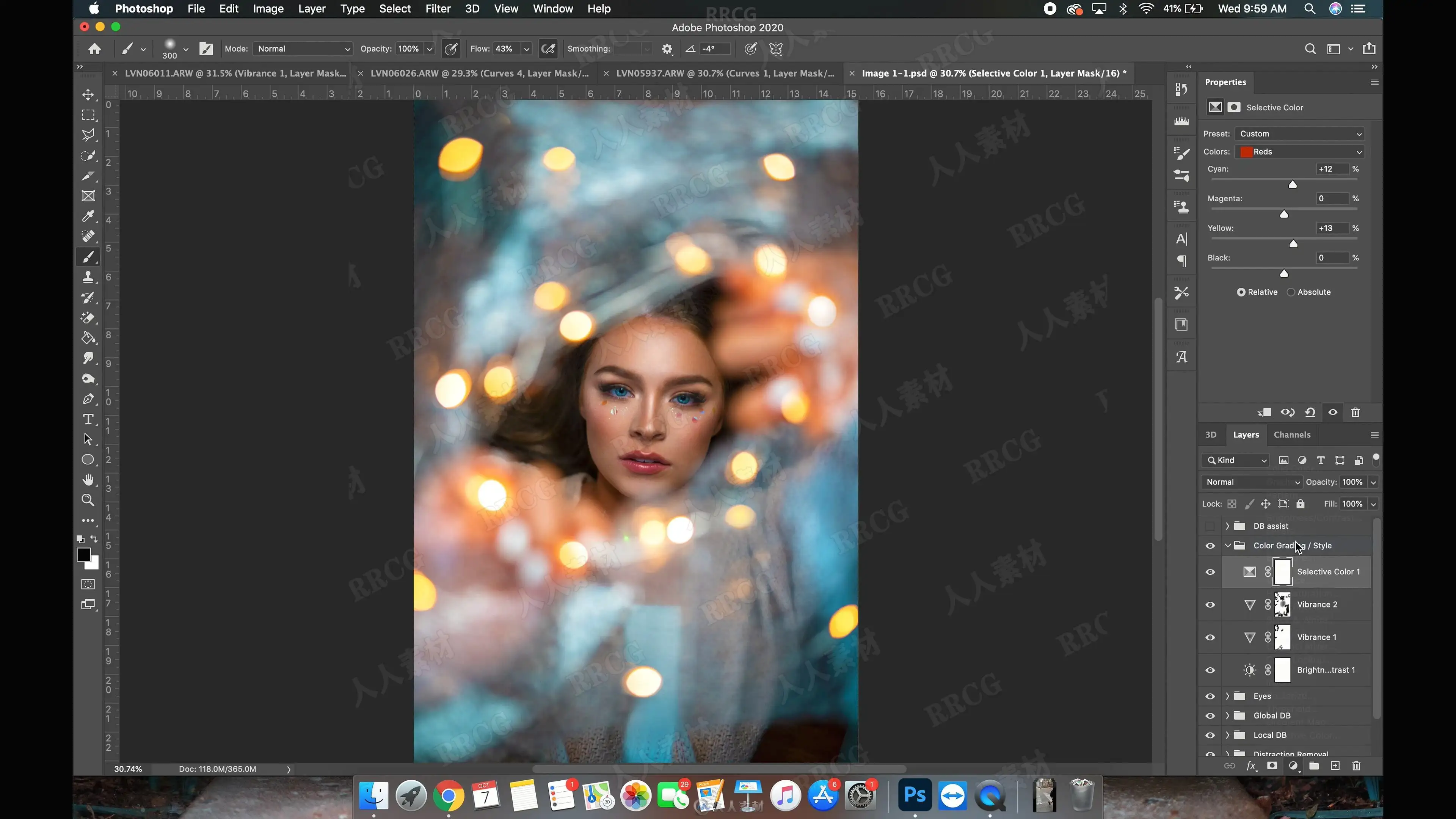Viewport: 1456px width, 819px height.
Task: Select the Eyedropper tool
Action: tap(88, 216)
